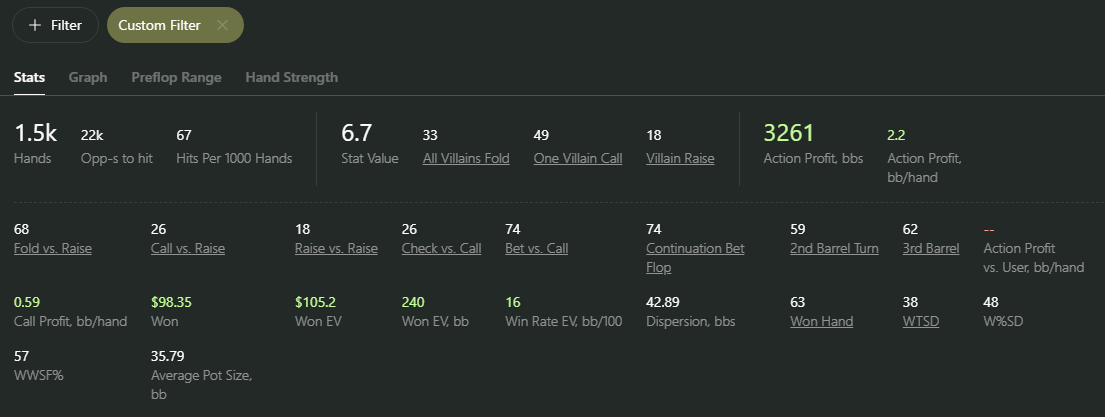Click the One Villain Call link
Screen dimensions: 1105x417
point(578,158)
